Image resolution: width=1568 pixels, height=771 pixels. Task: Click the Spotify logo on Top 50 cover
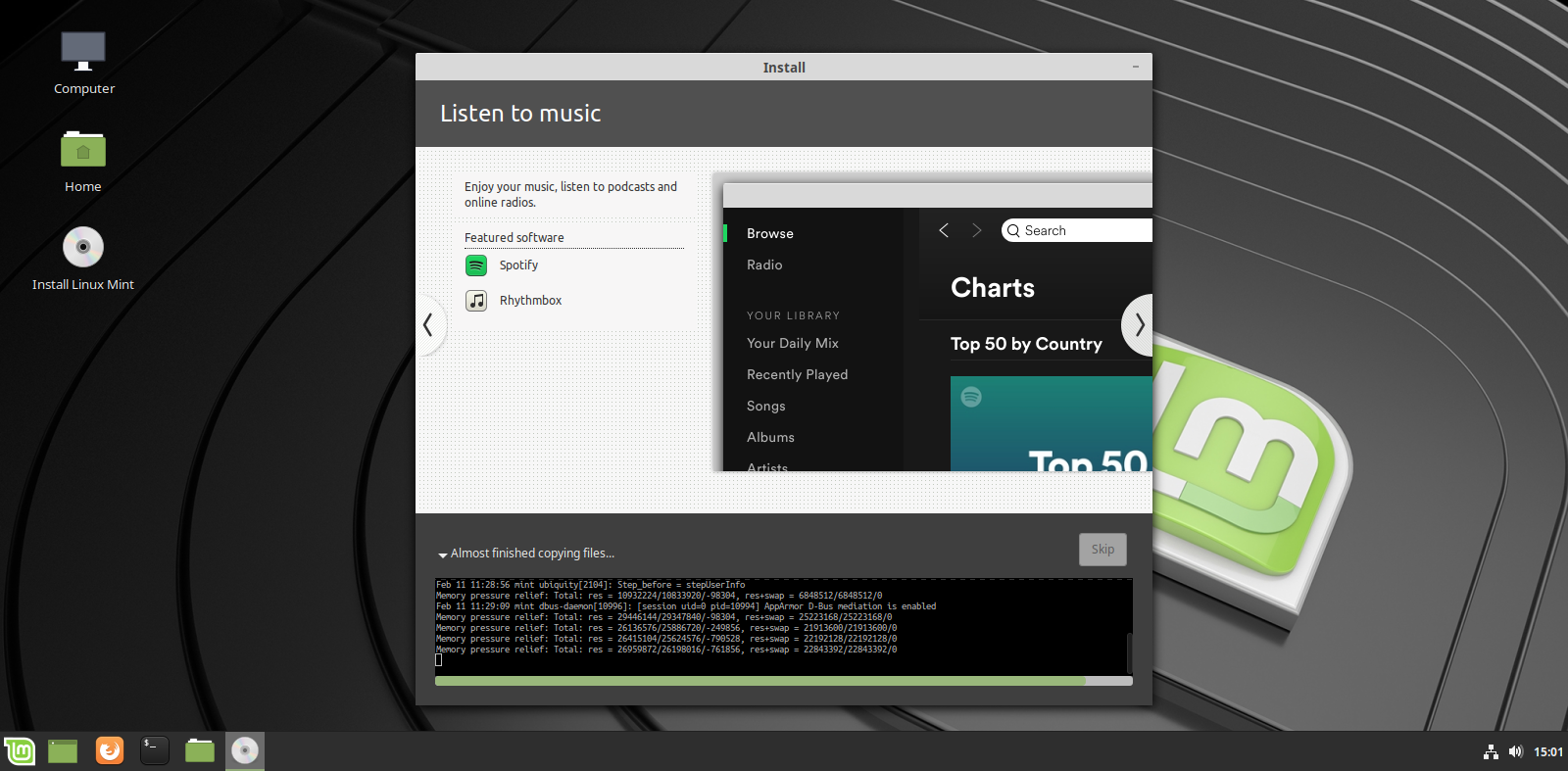pyautogui.click(x=971, y=397)
